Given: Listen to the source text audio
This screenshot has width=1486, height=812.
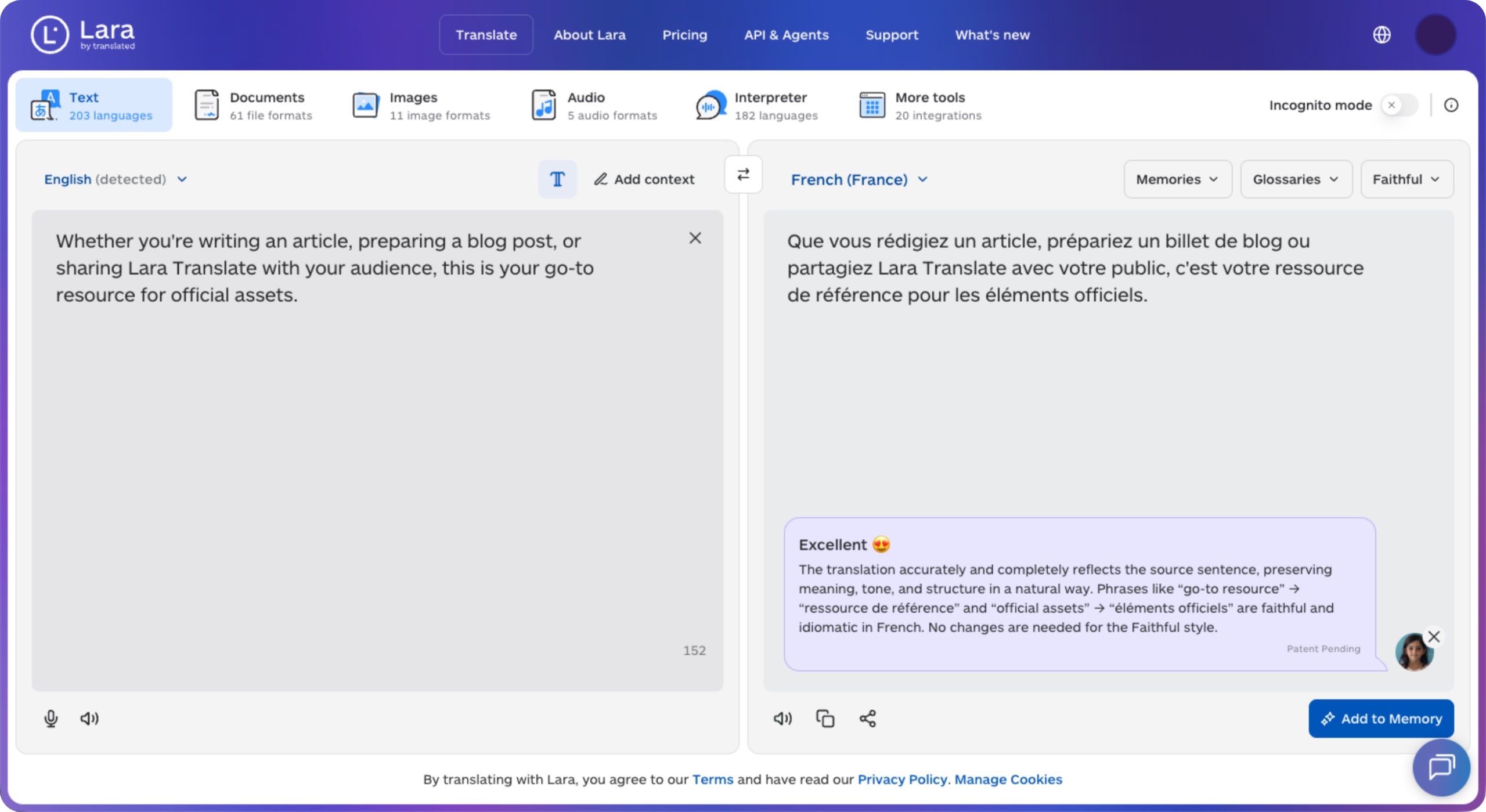Looking at the screenshot, I should coord(89,719).
